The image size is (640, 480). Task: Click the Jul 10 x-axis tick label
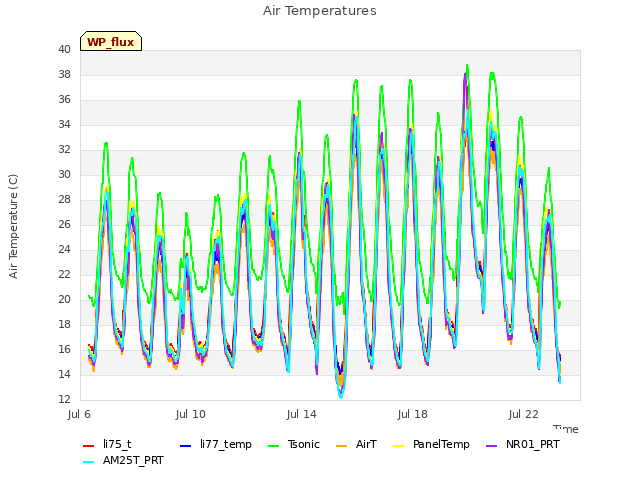coord(191,415)
